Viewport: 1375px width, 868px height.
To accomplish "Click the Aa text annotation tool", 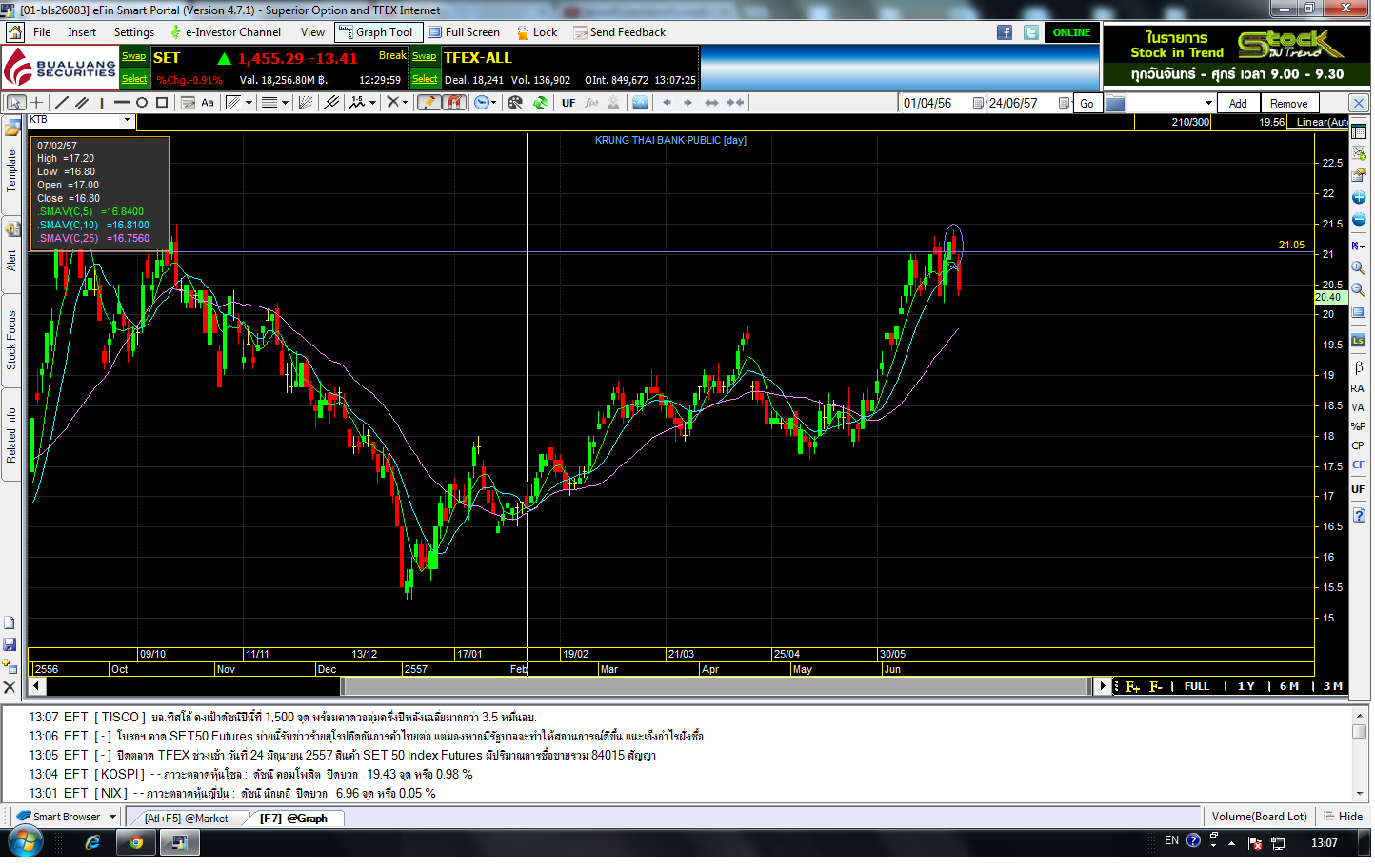I will click(208, 103).
